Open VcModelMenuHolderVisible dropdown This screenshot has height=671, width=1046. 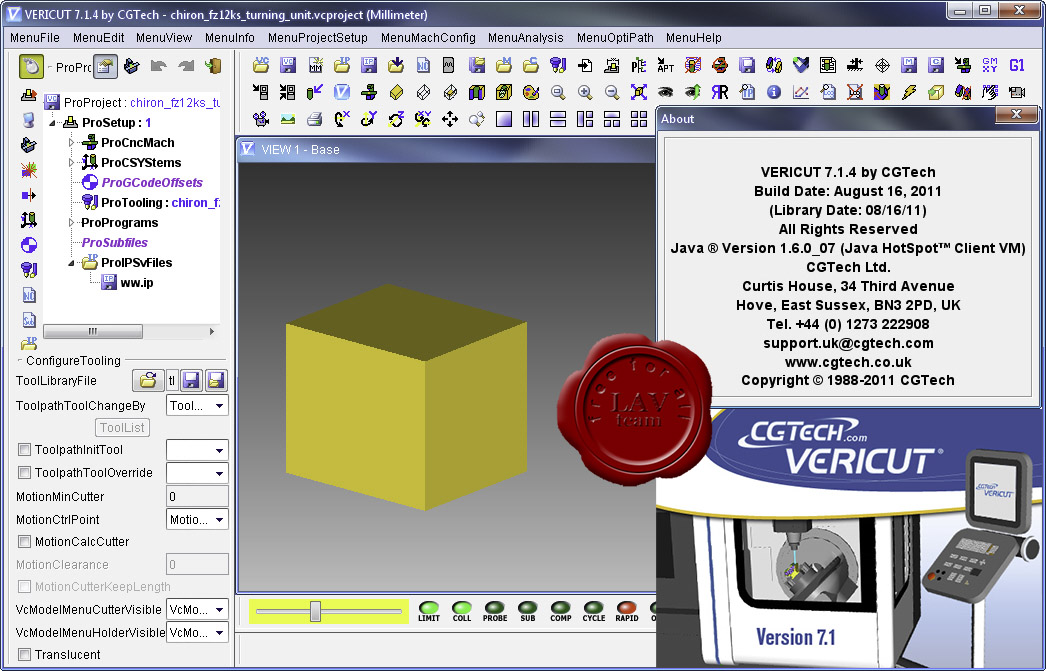(x=197, y=632)
